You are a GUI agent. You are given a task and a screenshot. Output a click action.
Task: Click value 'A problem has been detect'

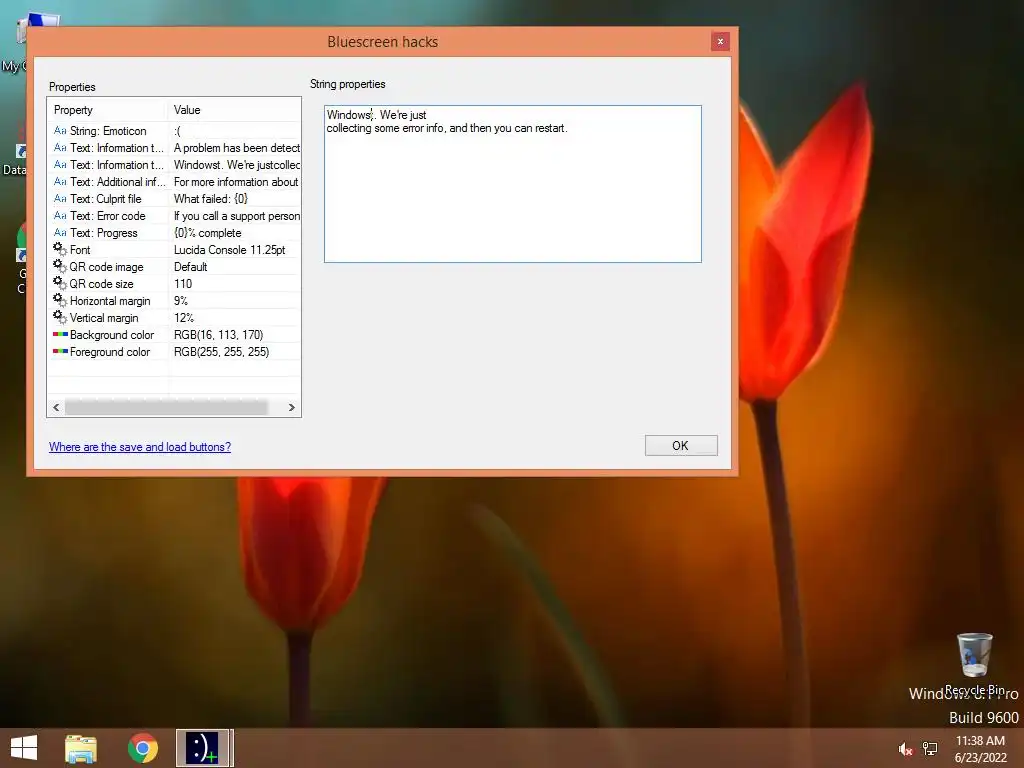(236, 148)
